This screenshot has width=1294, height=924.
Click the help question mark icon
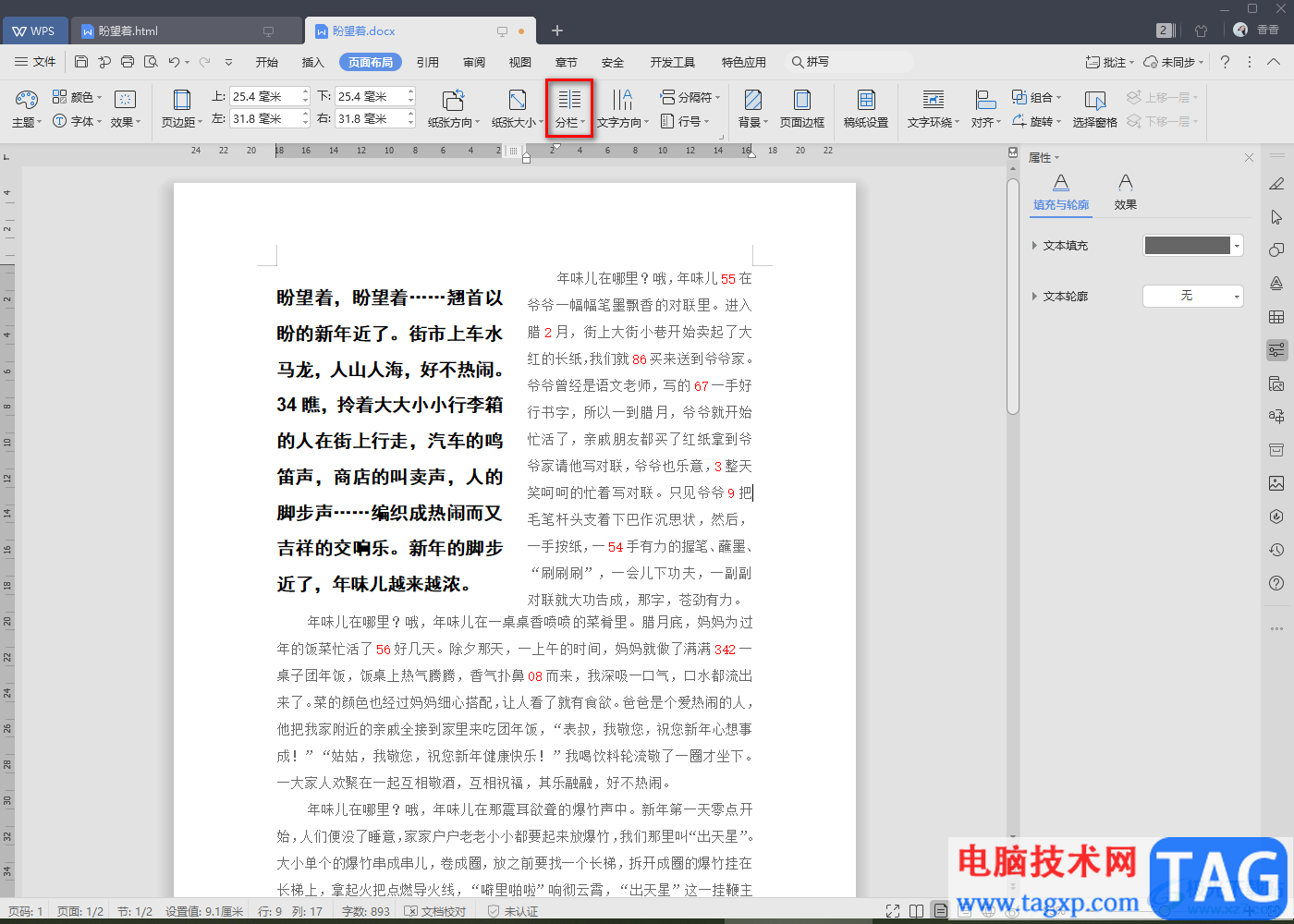click(x=1225, y=62)
